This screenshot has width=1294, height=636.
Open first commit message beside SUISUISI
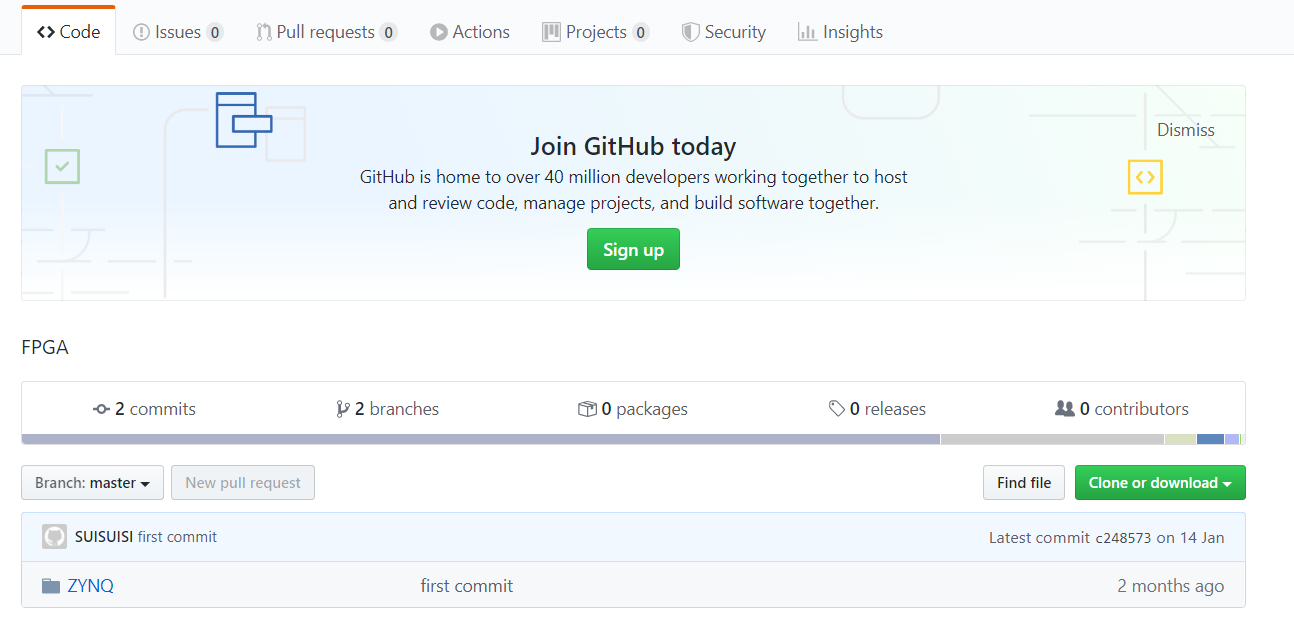177,537
